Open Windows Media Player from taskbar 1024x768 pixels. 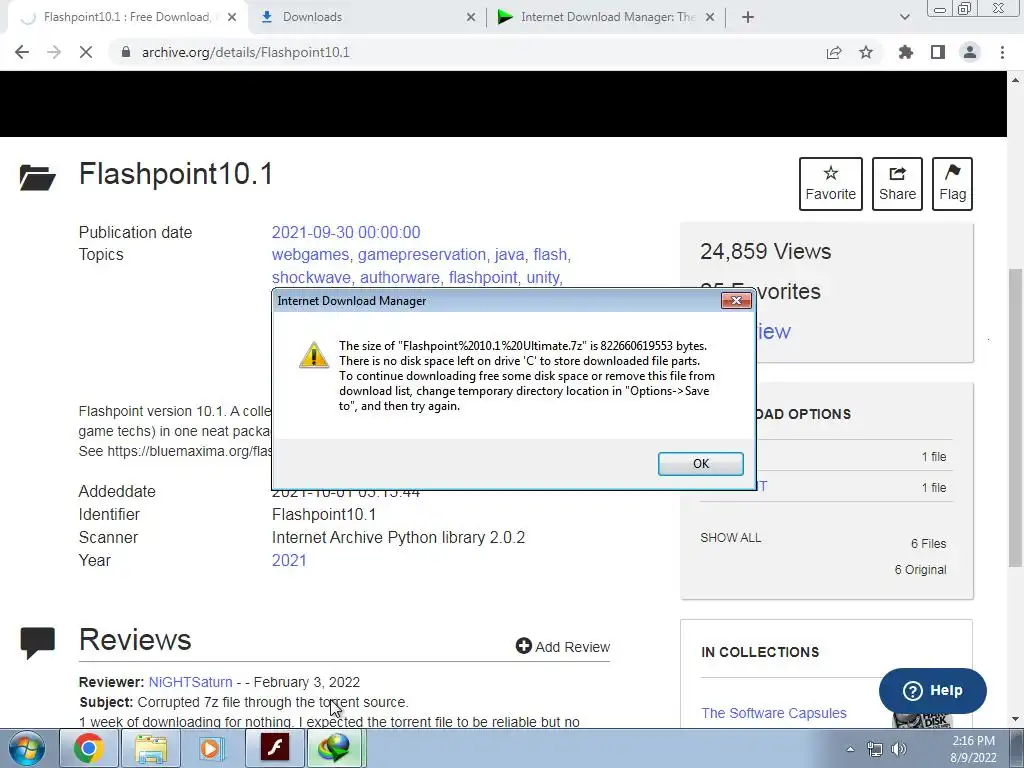[x=212, y=748]
